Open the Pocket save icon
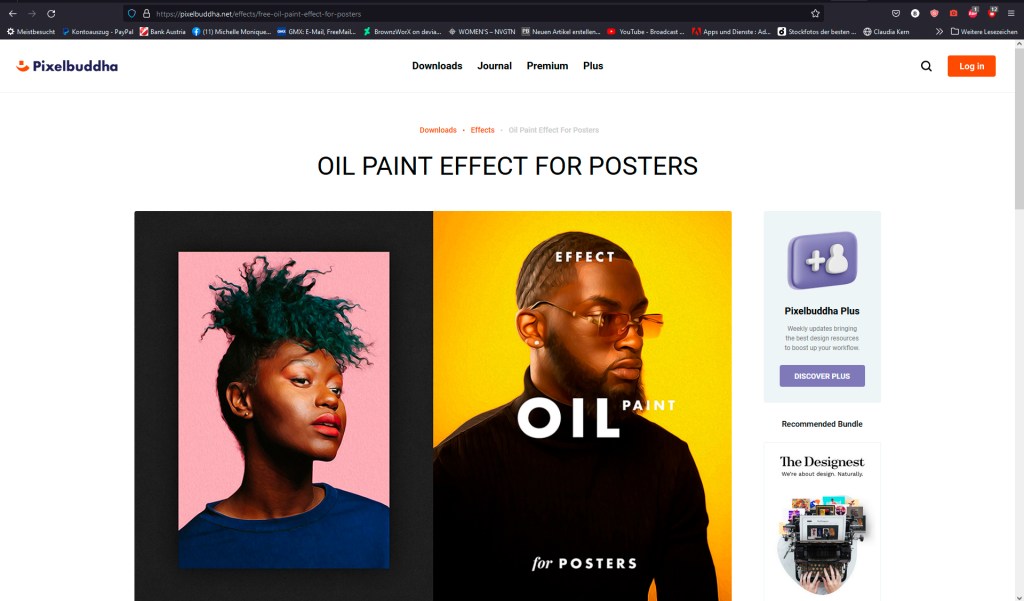Viewport: 1024px width, 601px height. (x=896, y=13)
